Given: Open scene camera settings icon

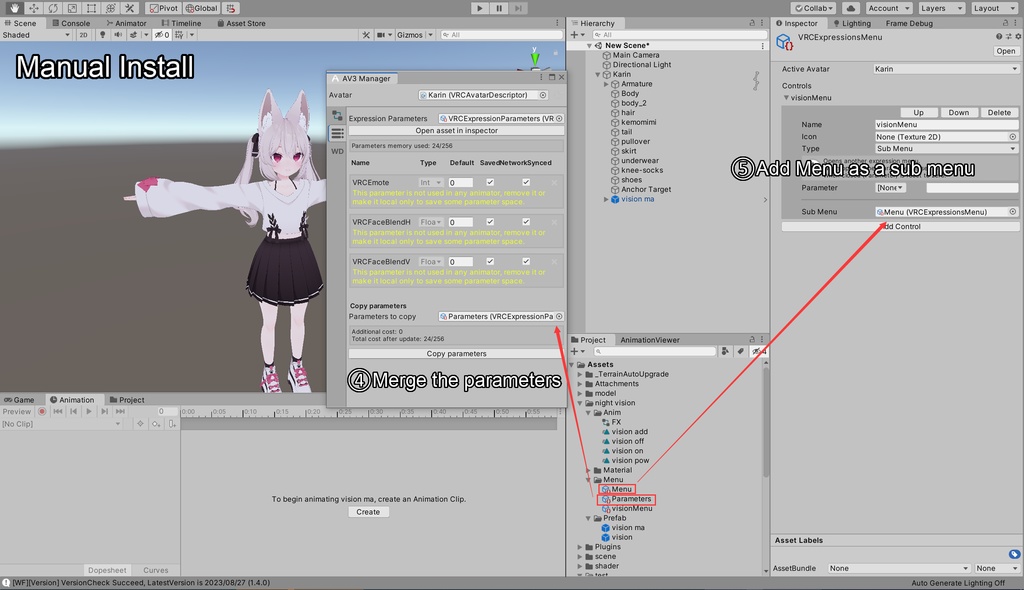Looking at the screenshot, I should (381, 35).
